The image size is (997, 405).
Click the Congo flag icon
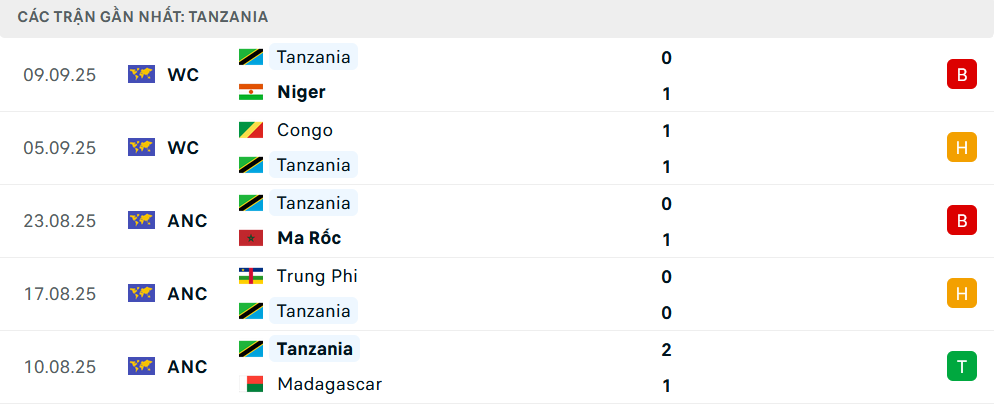(250, 130)
